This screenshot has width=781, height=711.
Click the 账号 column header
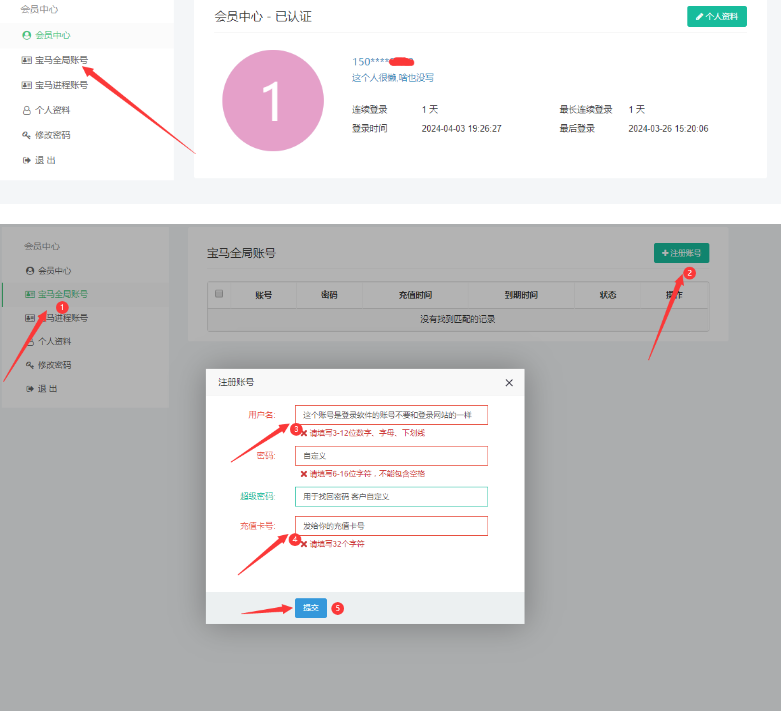[x=263, y=295]
